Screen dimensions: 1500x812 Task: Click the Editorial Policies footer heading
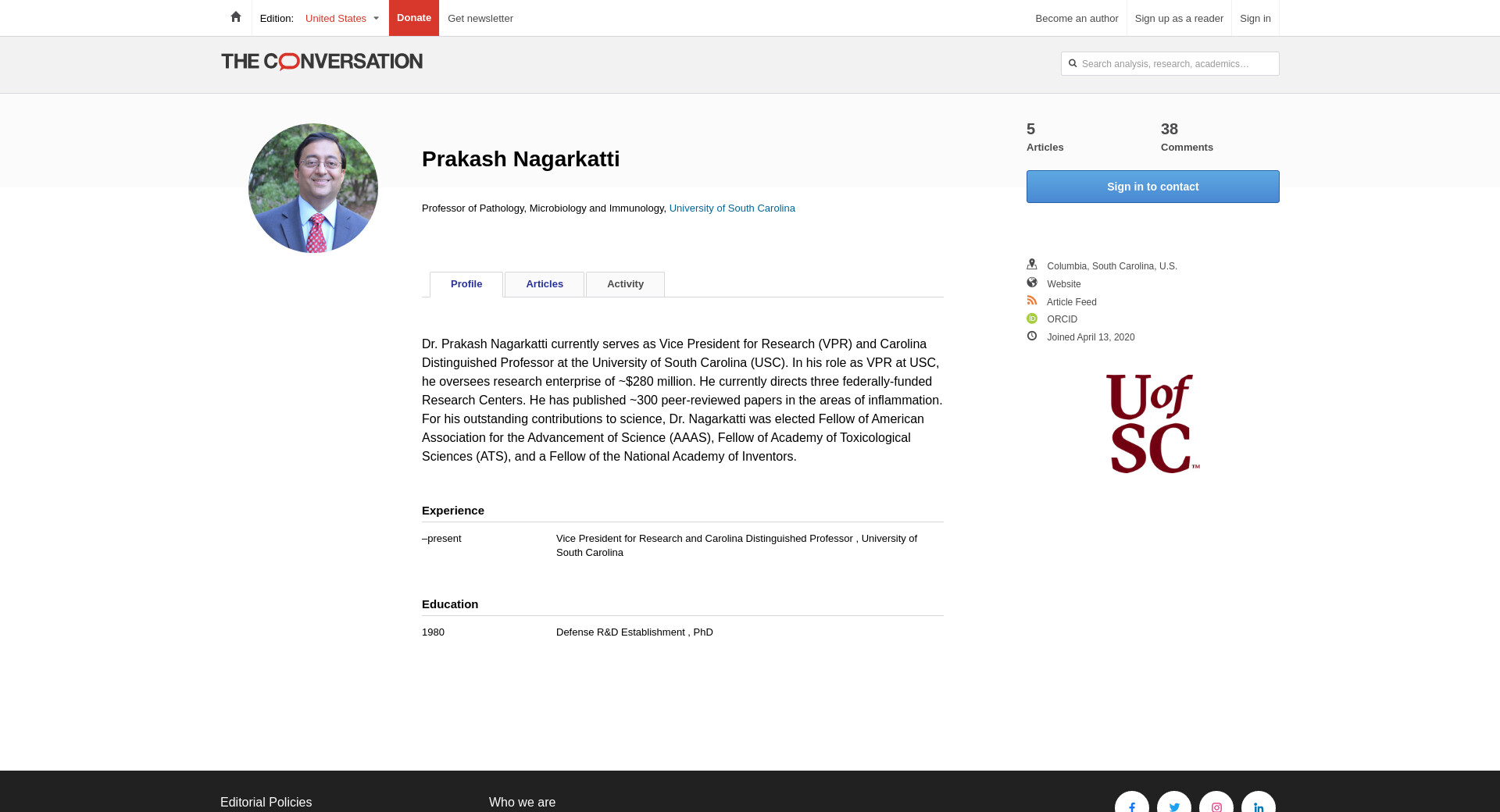(x=266, y=803)
